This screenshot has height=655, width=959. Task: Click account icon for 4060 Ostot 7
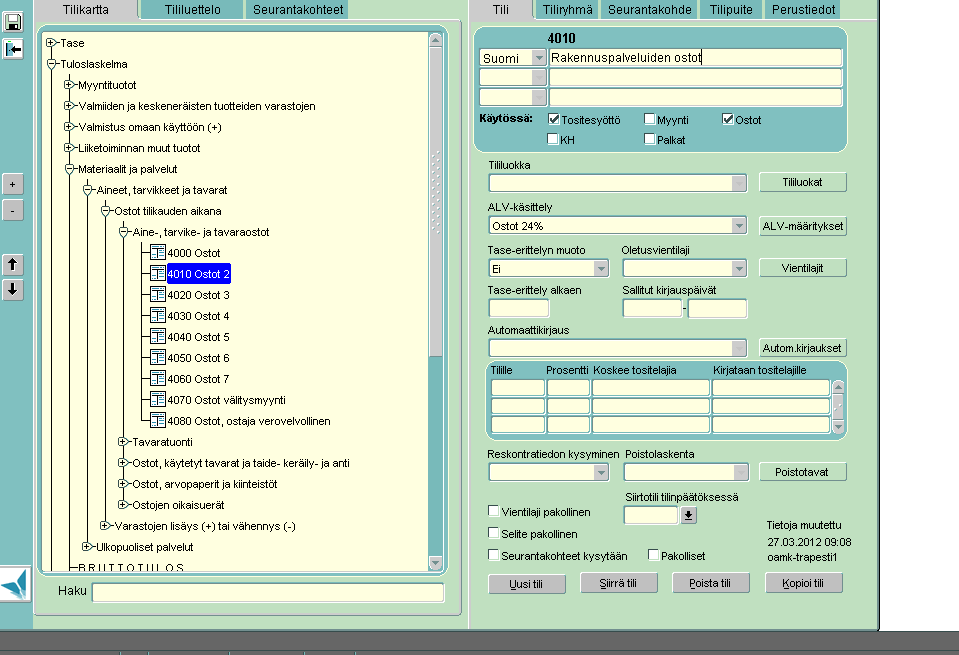click(158, 378)
